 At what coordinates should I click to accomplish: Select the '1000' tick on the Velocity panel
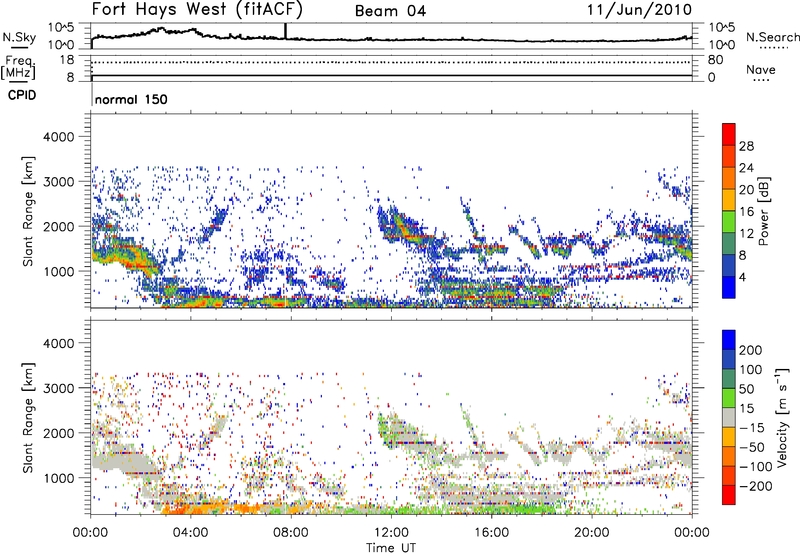tap(58, 478)
